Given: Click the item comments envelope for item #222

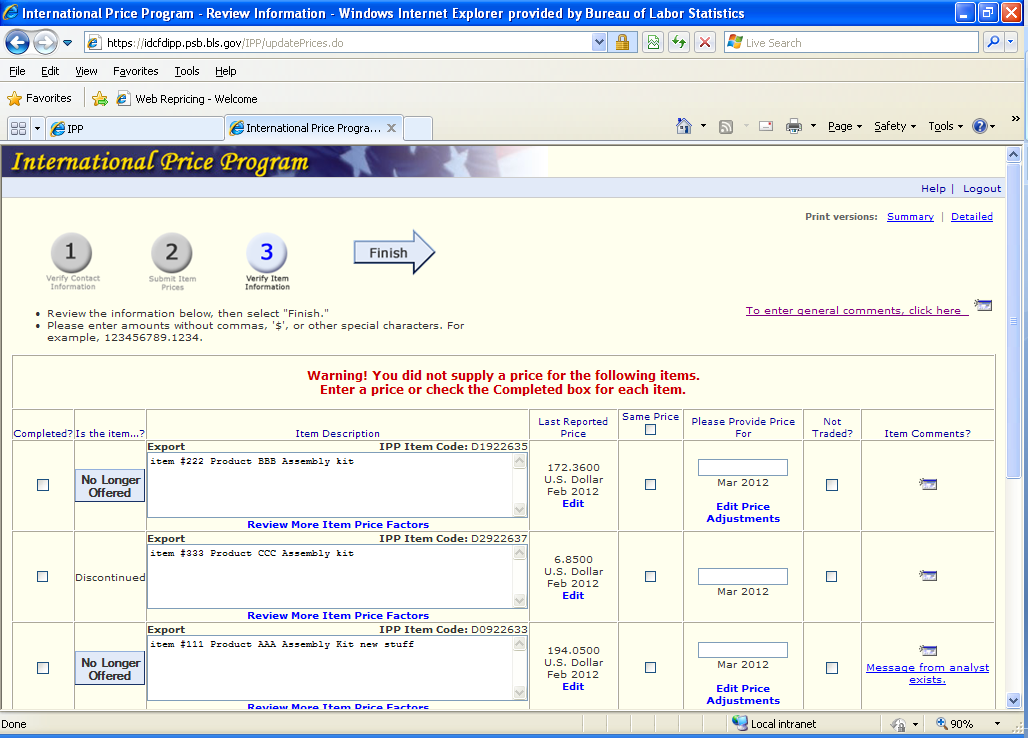Looking at the screenshot, I should tap(928, 485).
